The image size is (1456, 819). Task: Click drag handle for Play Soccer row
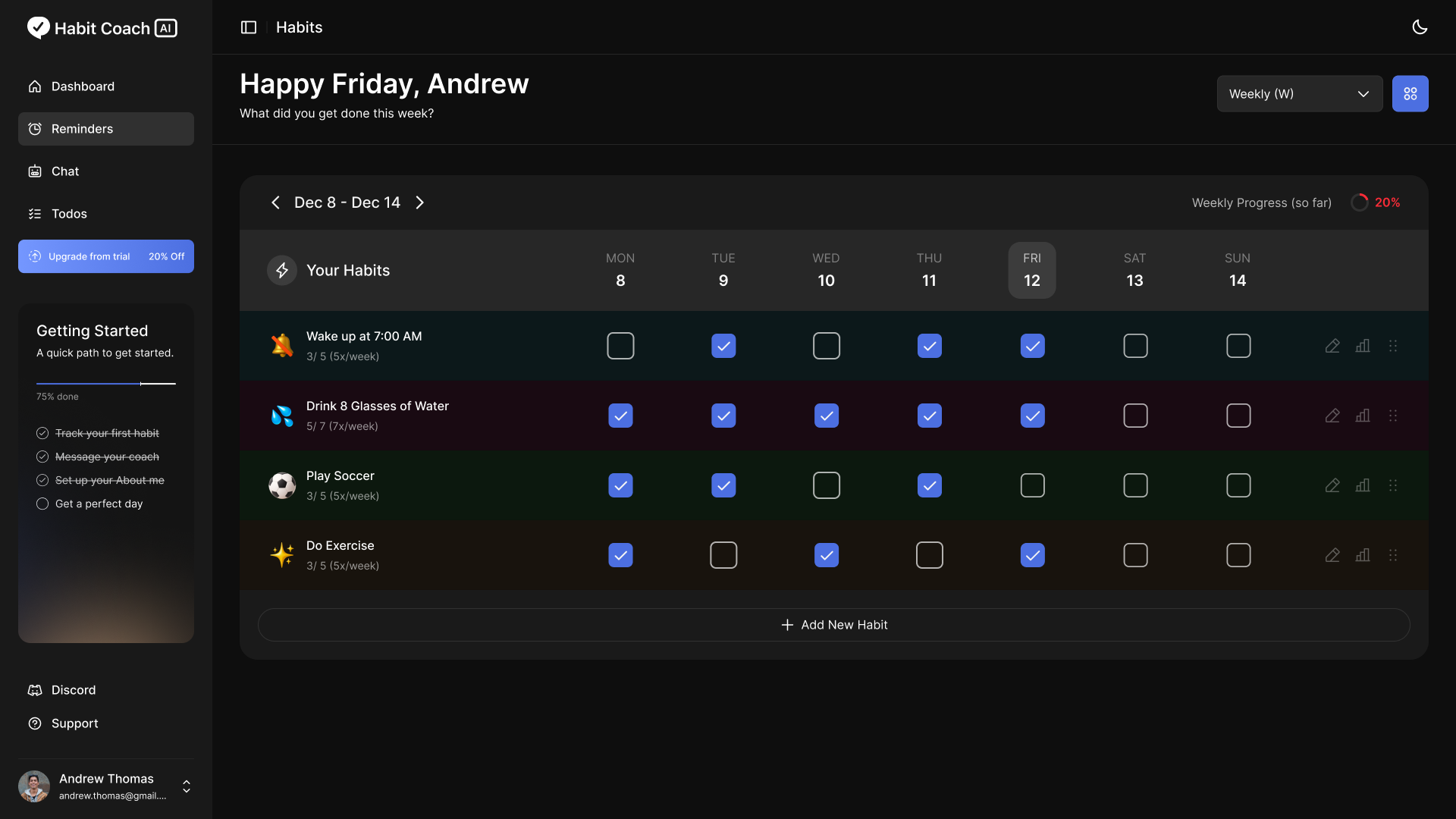click(x=1392, y=485)
